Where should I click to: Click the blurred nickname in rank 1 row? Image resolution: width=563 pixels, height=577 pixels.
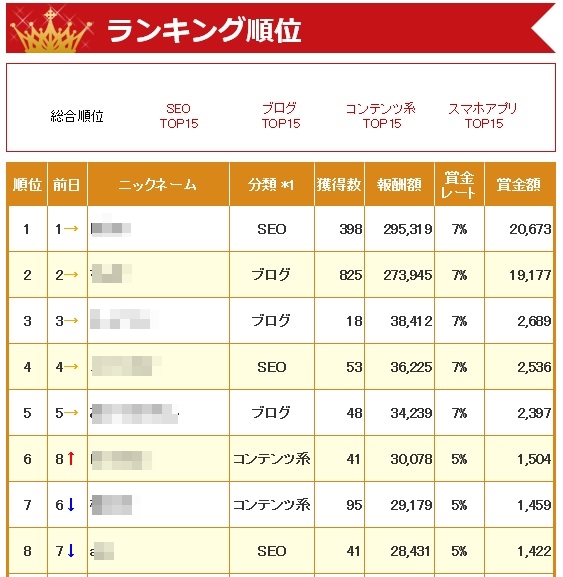click(110, 229)
